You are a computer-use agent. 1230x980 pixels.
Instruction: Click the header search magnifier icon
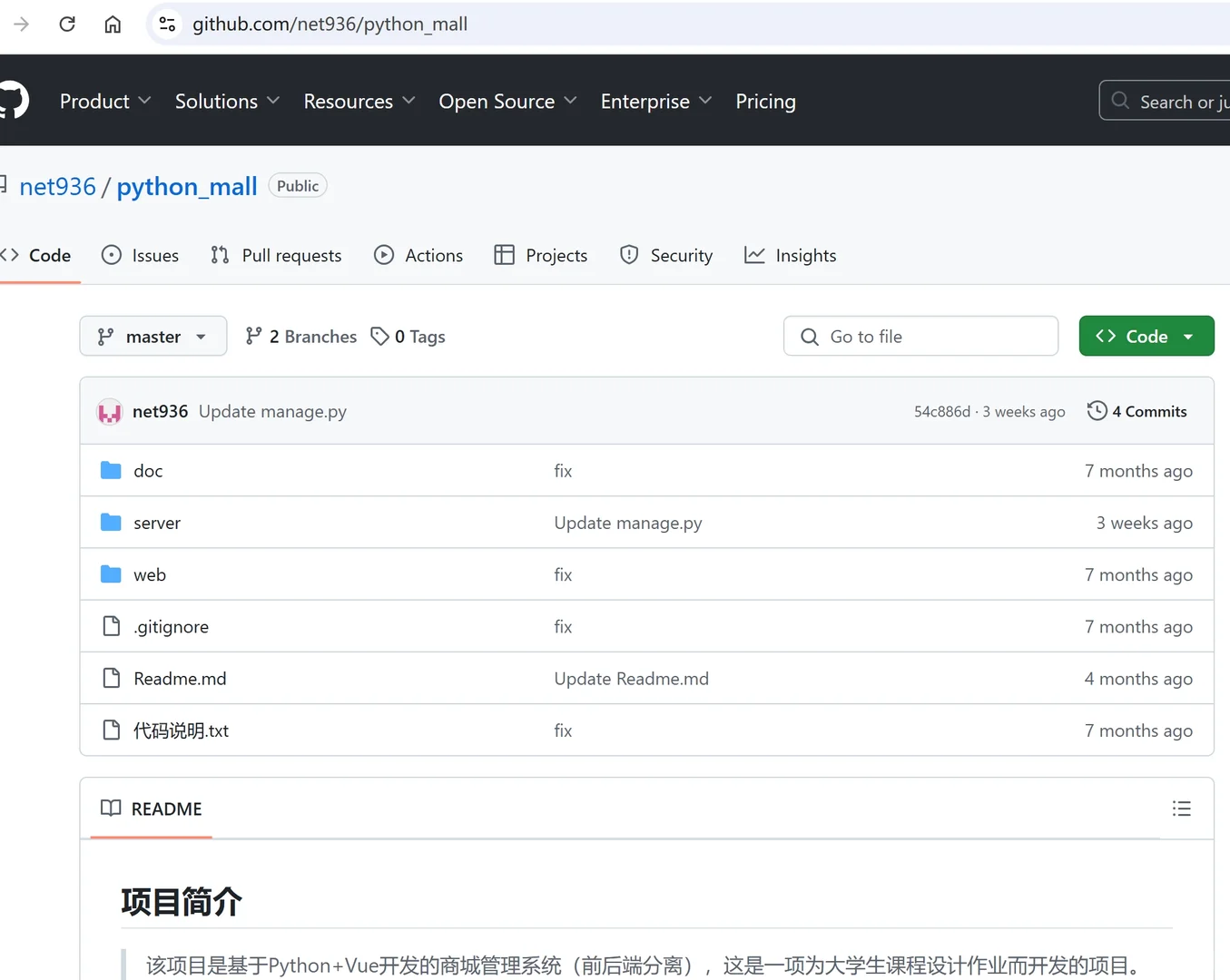[x=1119, y=101]
